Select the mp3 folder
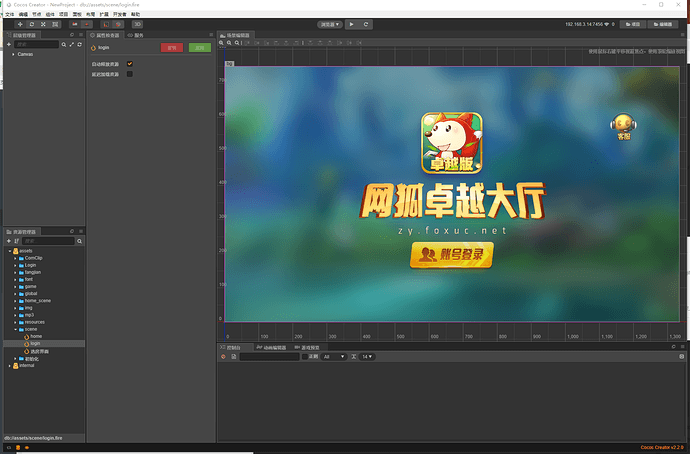 29,315
